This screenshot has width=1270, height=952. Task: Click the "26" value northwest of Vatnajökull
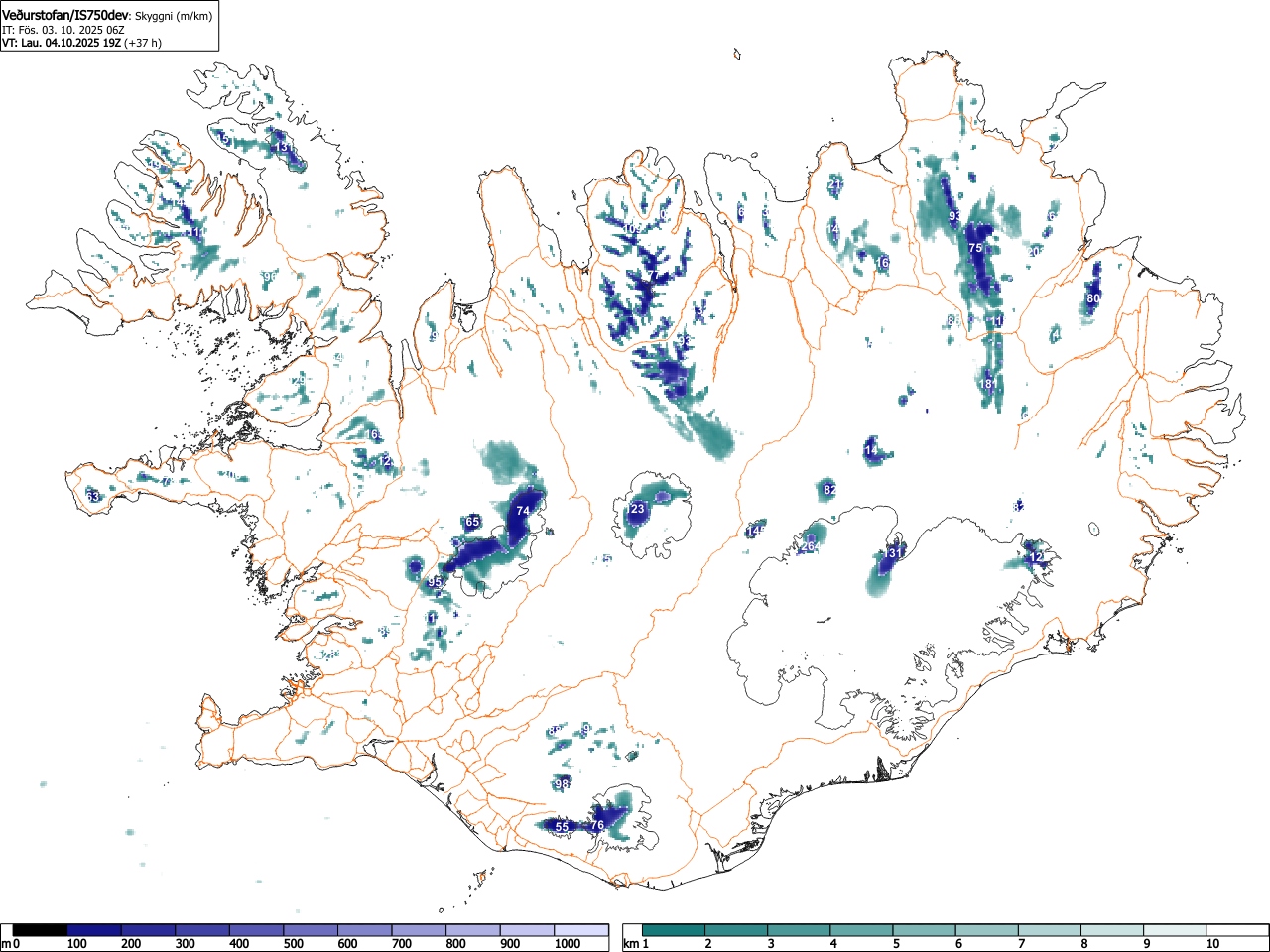click(x=808, y=546)
